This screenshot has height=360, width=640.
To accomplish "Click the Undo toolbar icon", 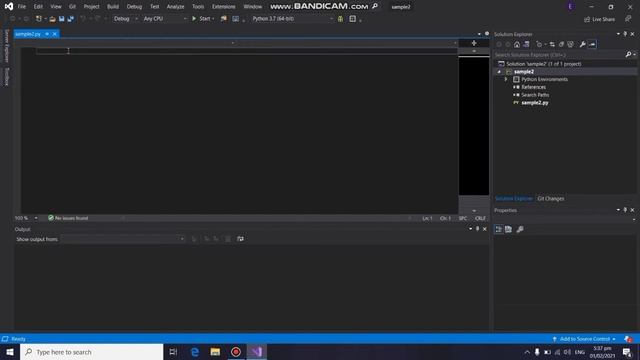I will coord(83,19).
